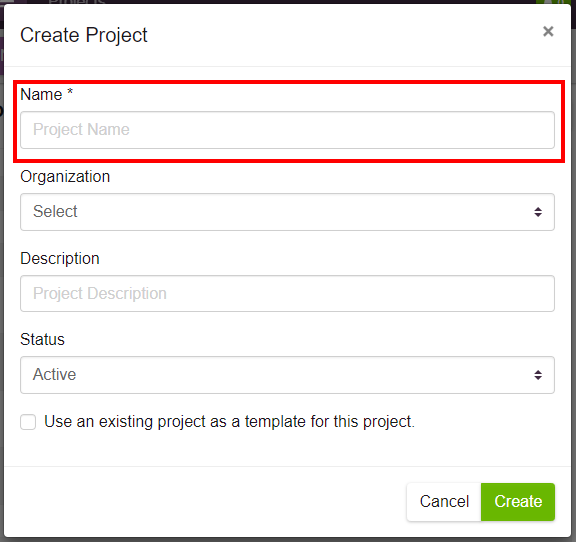Image resolution: width=576 pixels, height=542 pixels.
Task: Enable use existing project as template checkbox
Action: point(28,422)
